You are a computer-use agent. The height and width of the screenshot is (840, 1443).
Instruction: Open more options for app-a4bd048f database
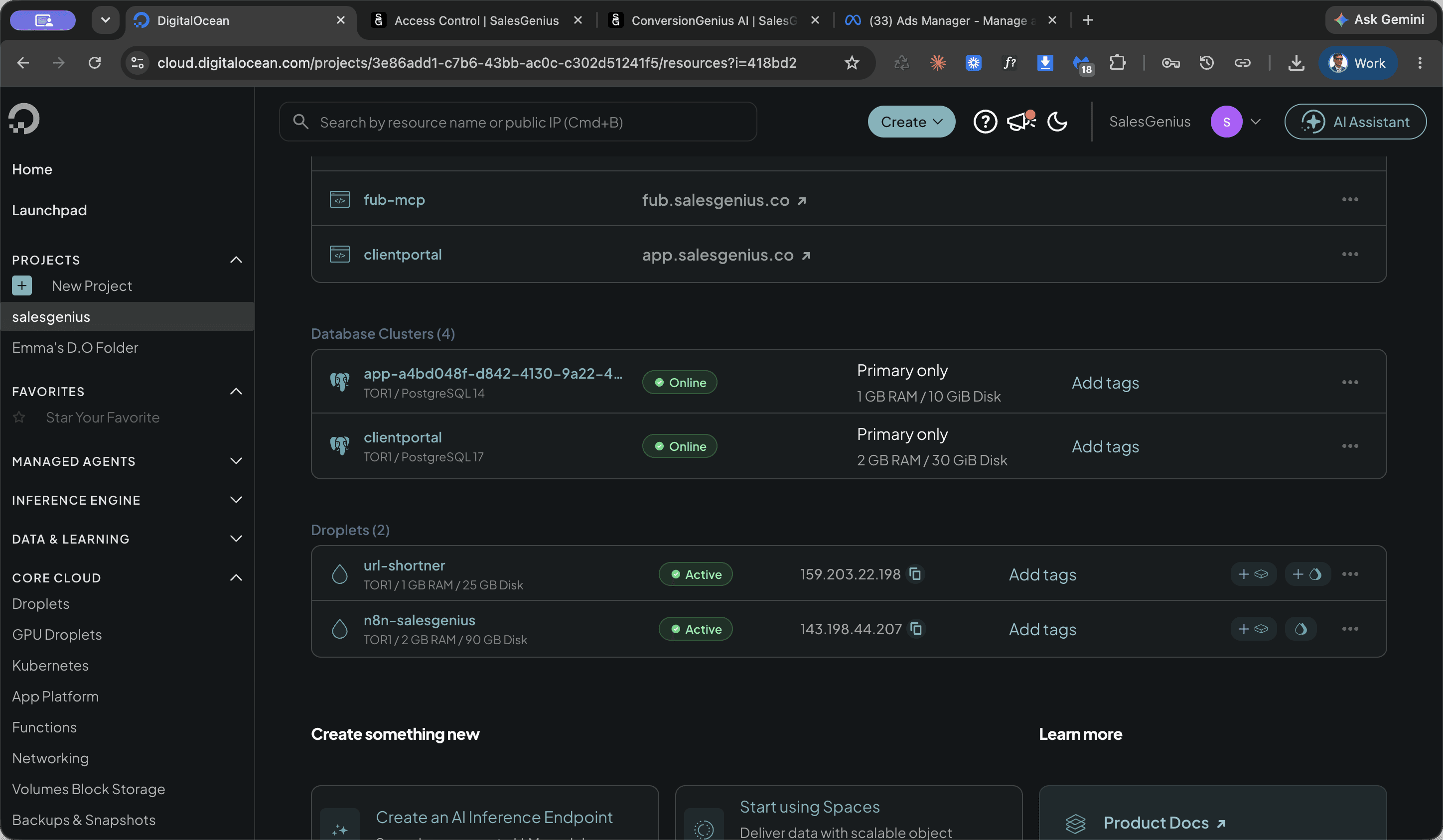(x=1350, y=382)
